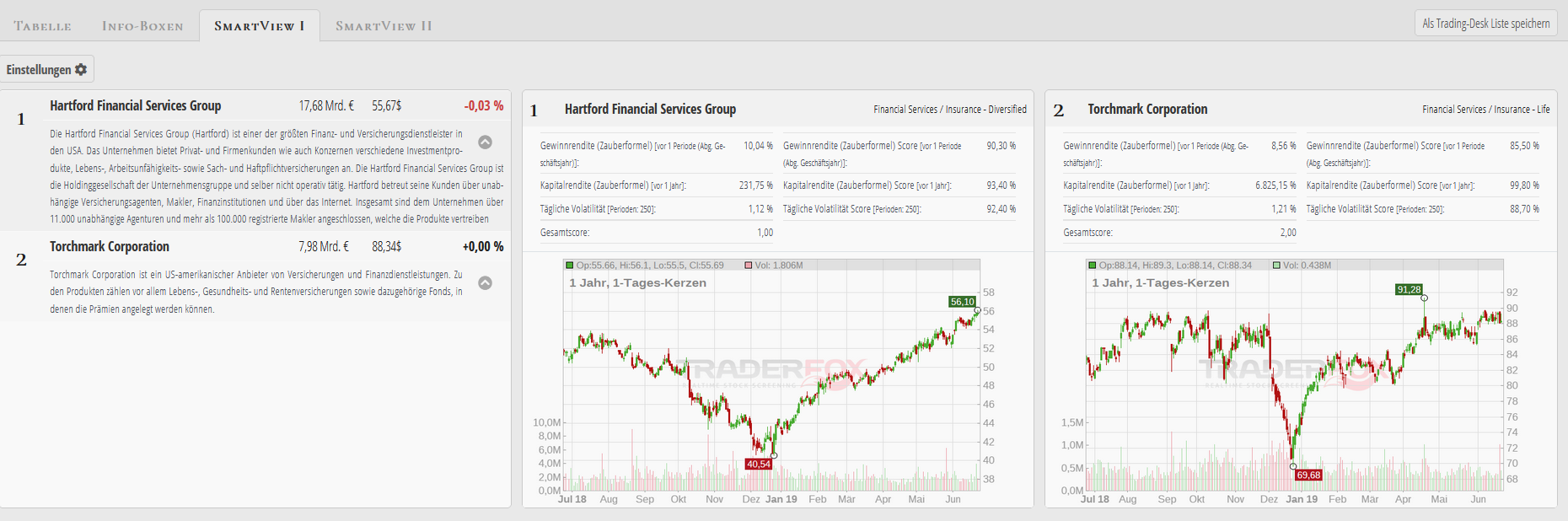Click the volatility score 92,40 %
This screenshot has height=521, width=1568.
(x=1001, y=209)
